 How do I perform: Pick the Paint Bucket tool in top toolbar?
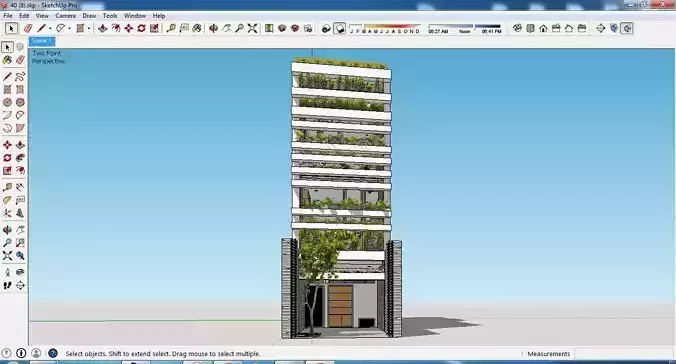click(x=197, y=28)
